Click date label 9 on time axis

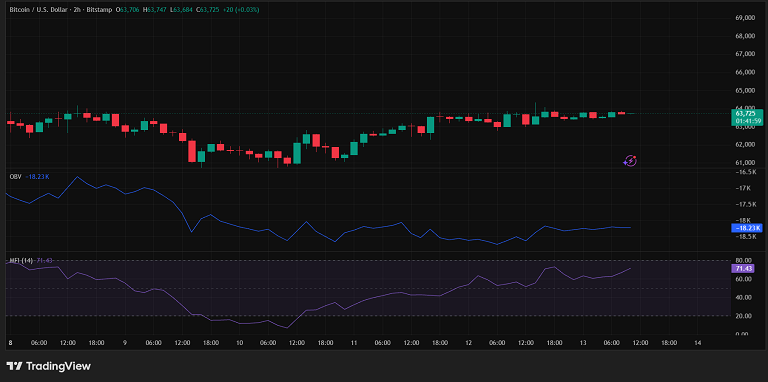tap(125, 343)
